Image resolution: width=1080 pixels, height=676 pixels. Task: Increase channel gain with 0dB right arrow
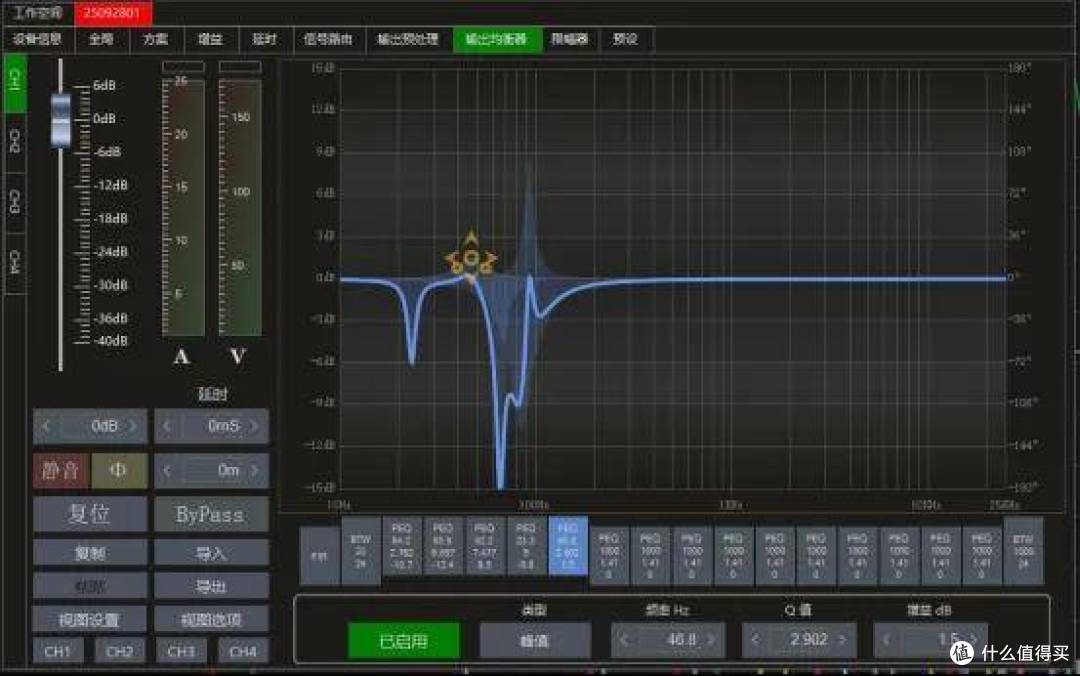tap(133, 427)
